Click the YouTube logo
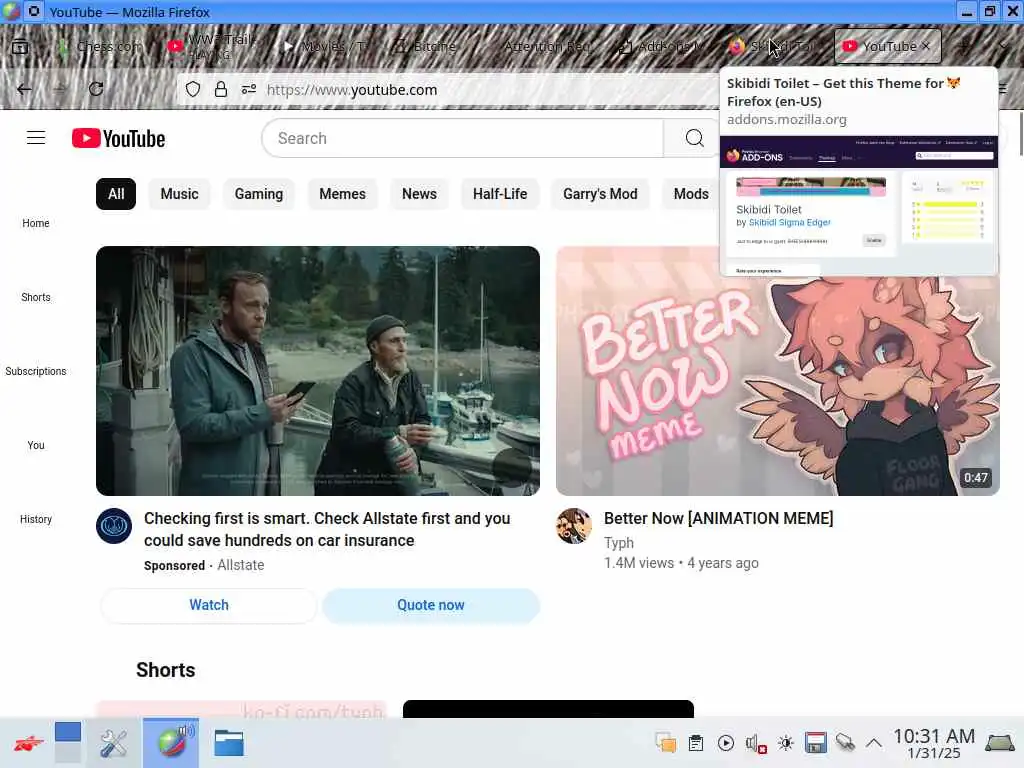Image resolution: width=1024 pixels, height=768 pixels. 118,138
